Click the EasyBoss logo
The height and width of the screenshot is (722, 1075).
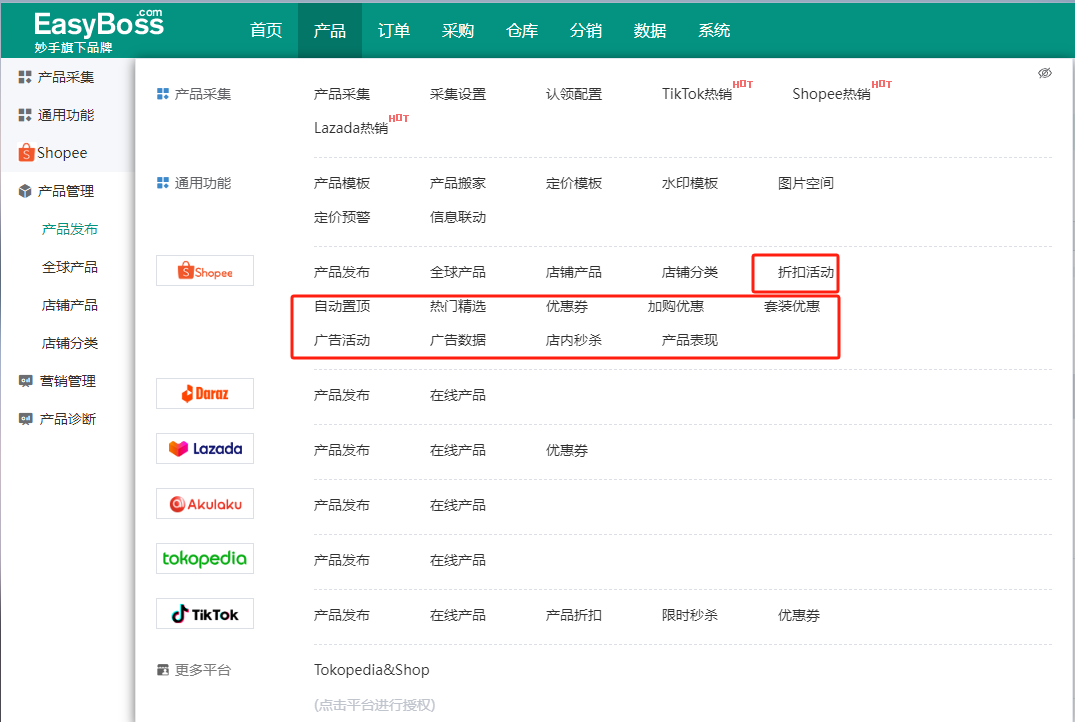[99, 31]
